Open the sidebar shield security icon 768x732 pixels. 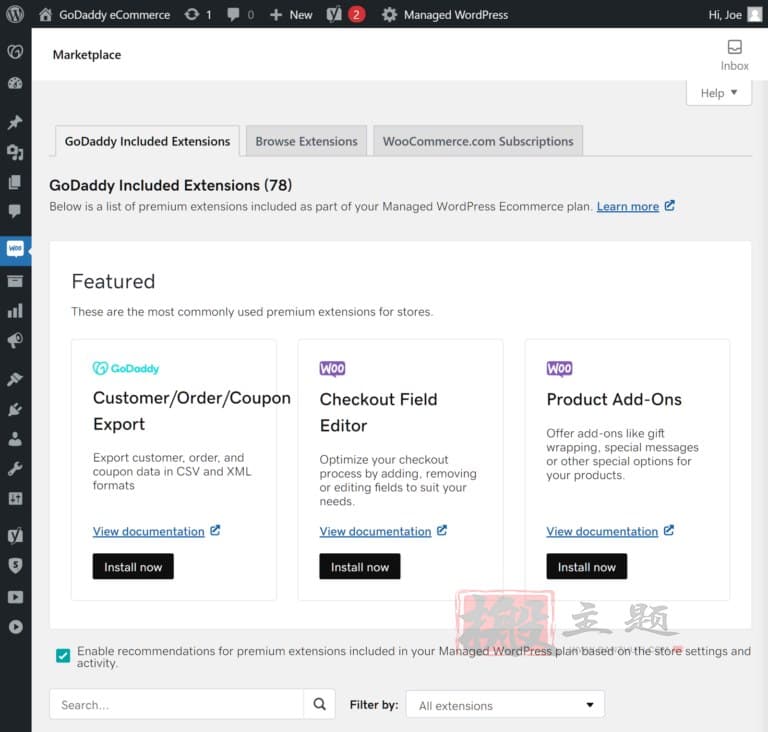pos(15,566)
